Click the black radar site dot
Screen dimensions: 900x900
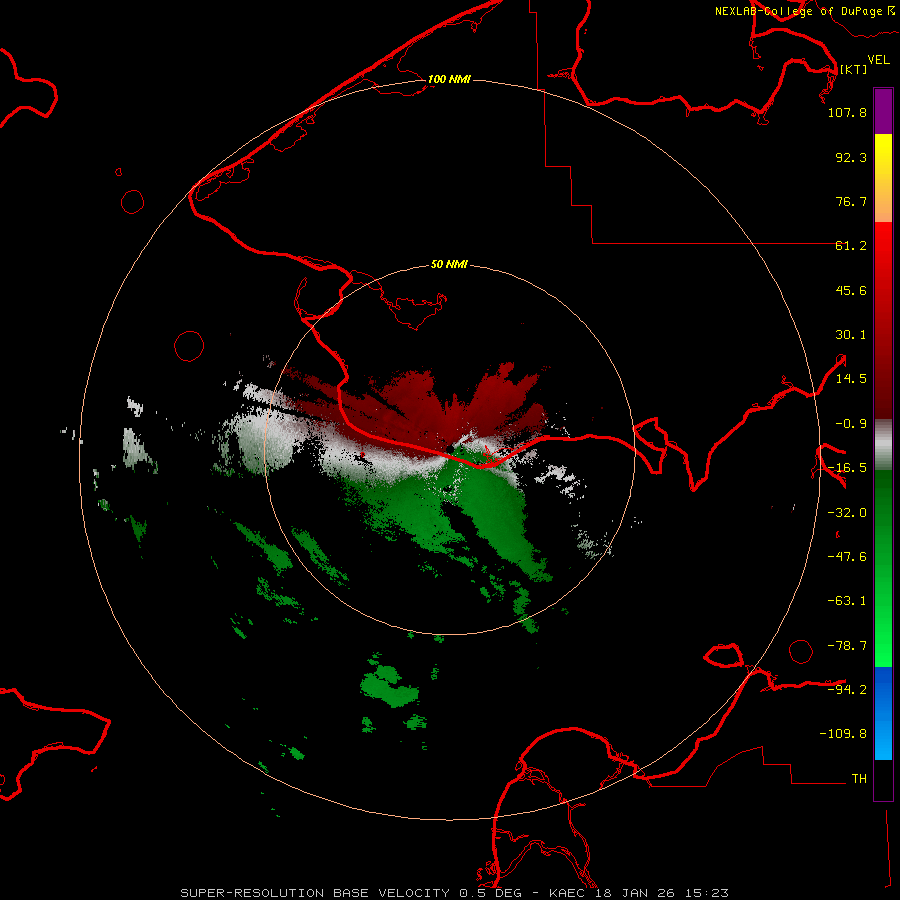click(x=450, y=448)
